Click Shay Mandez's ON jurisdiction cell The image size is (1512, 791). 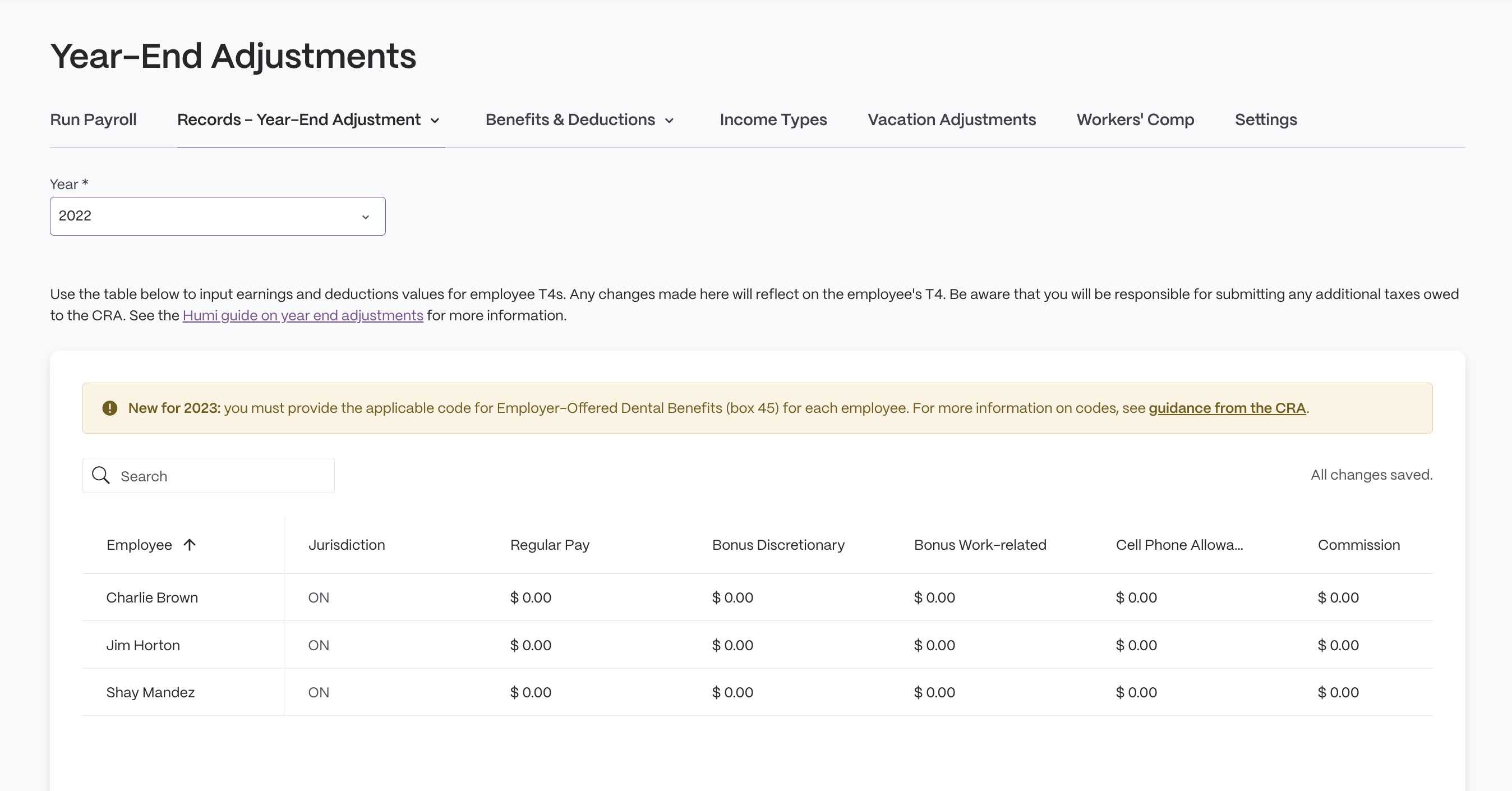point(319,692)
